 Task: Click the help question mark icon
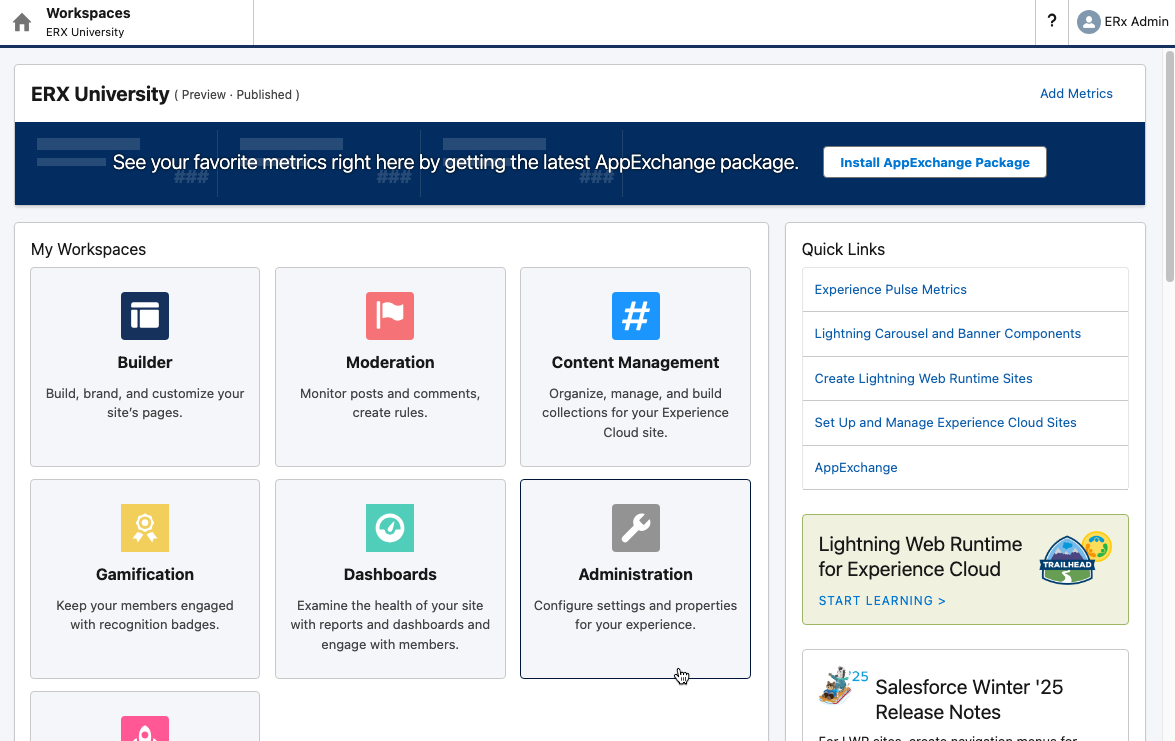click(1052, 22)
